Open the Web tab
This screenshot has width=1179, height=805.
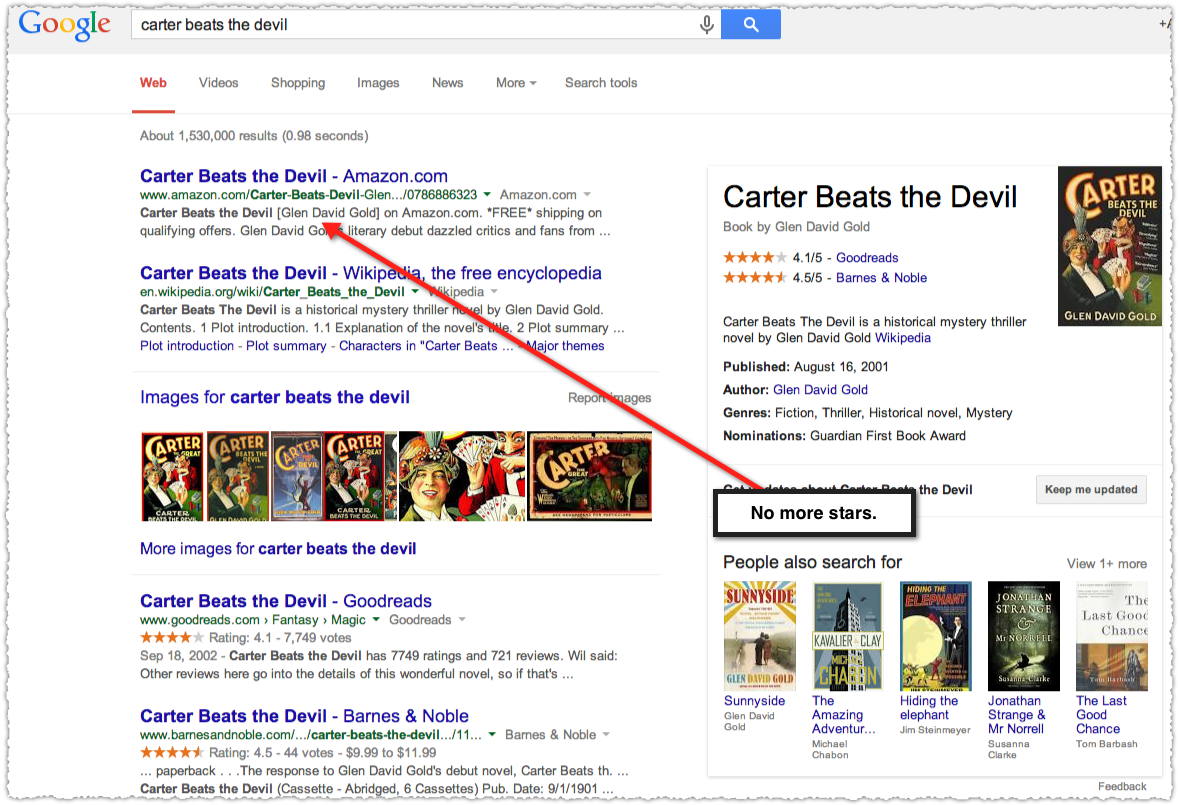pos(153,83)
